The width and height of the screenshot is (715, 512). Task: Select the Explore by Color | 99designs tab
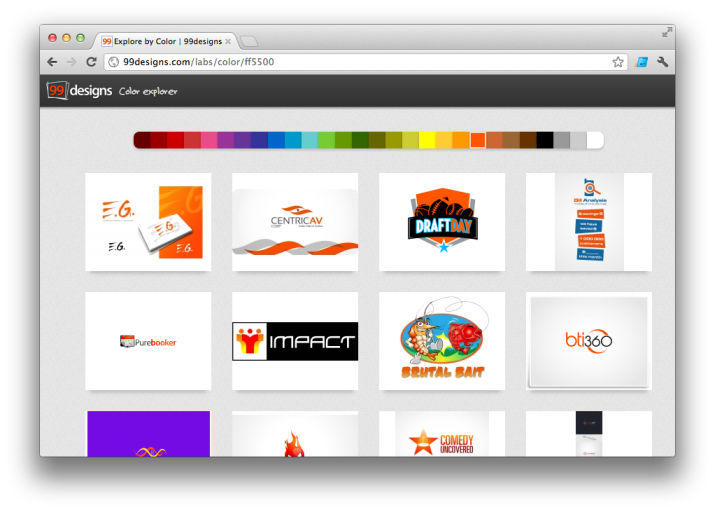coord(166,41)
